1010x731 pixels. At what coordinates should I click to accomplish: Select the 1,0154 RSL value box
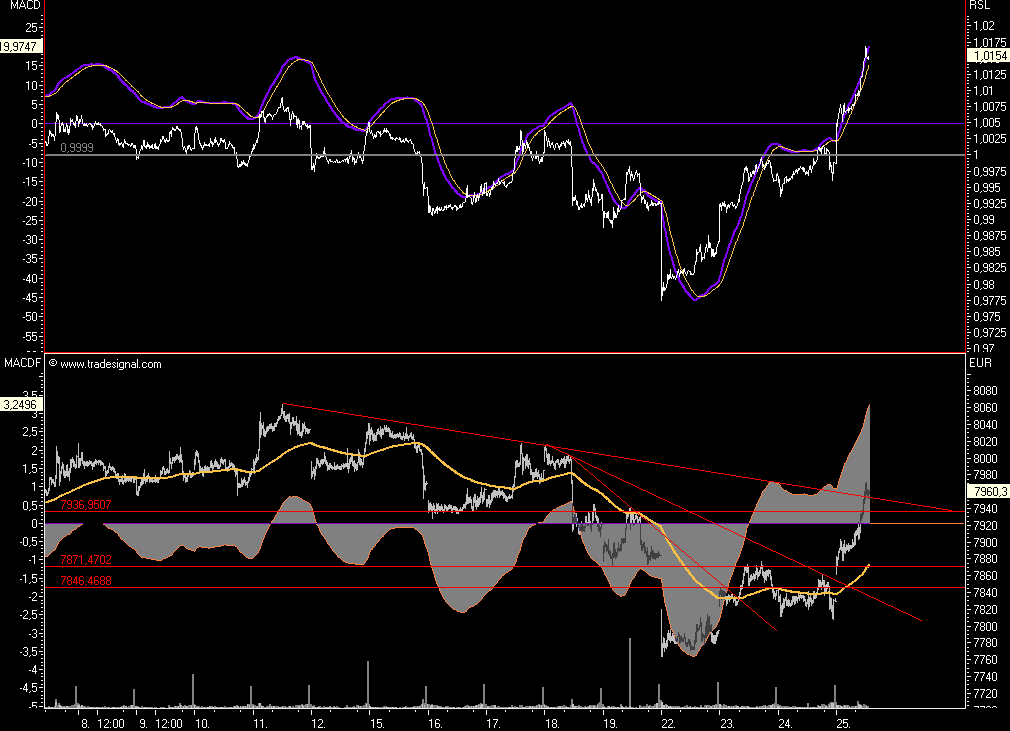986,58
